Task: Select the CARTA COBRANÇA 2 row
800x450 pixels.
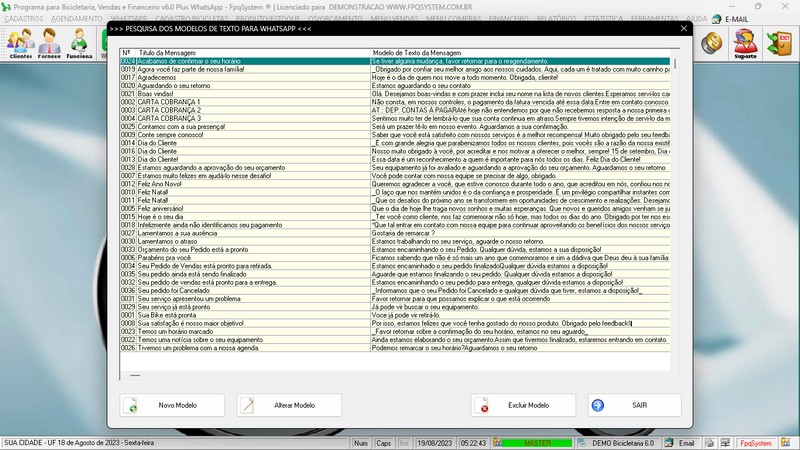Action: pyautogui.click(x=395, y=110)
